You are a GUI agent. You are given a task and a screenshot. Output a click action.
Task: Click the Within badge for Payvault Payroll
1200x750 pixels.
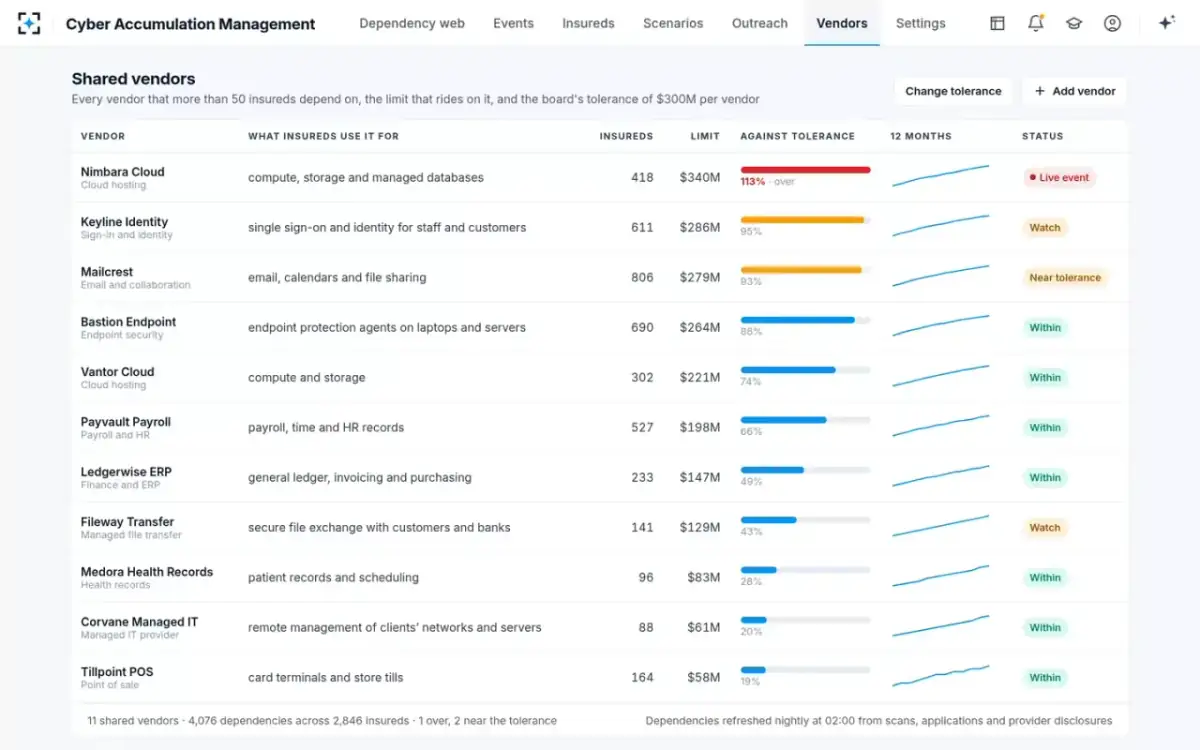[x=1045, y=427]
